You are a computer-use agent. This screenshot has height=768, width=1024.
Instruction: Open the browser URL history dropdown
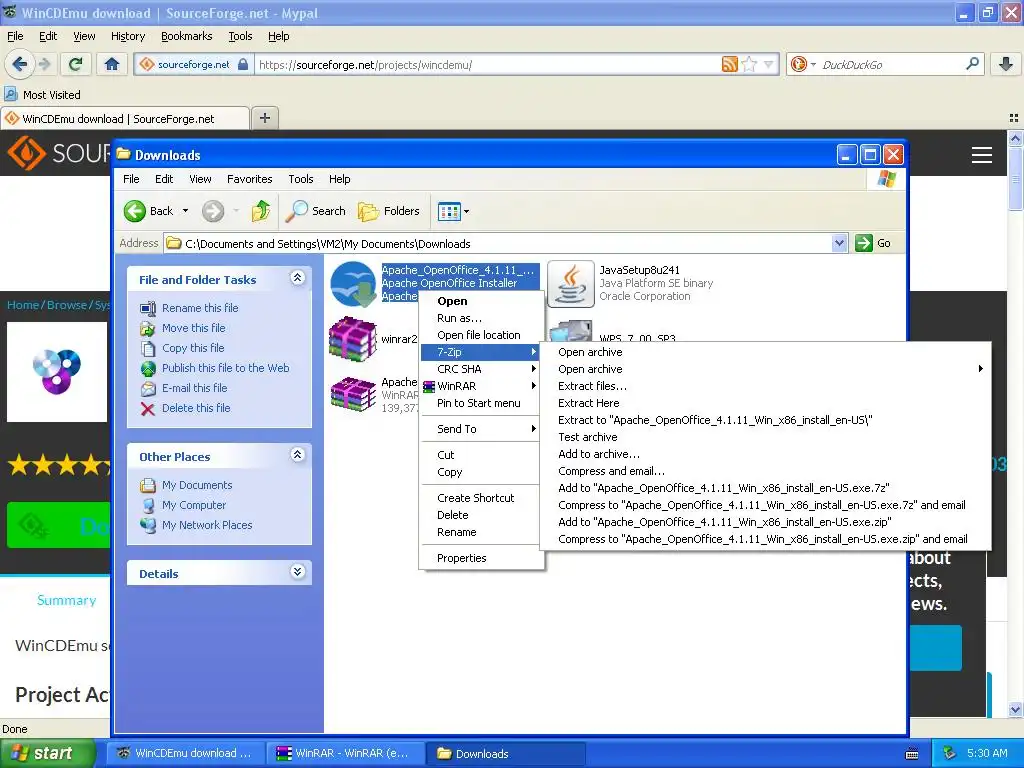(x=769, y=64)
